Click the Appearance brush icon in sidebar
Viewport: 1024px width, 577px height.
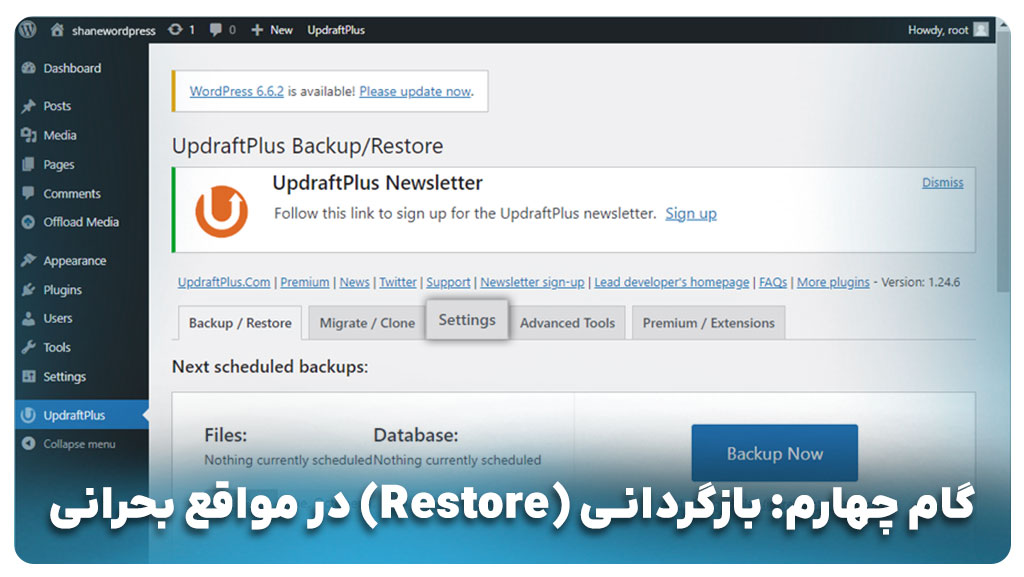(x=29, y=261)
